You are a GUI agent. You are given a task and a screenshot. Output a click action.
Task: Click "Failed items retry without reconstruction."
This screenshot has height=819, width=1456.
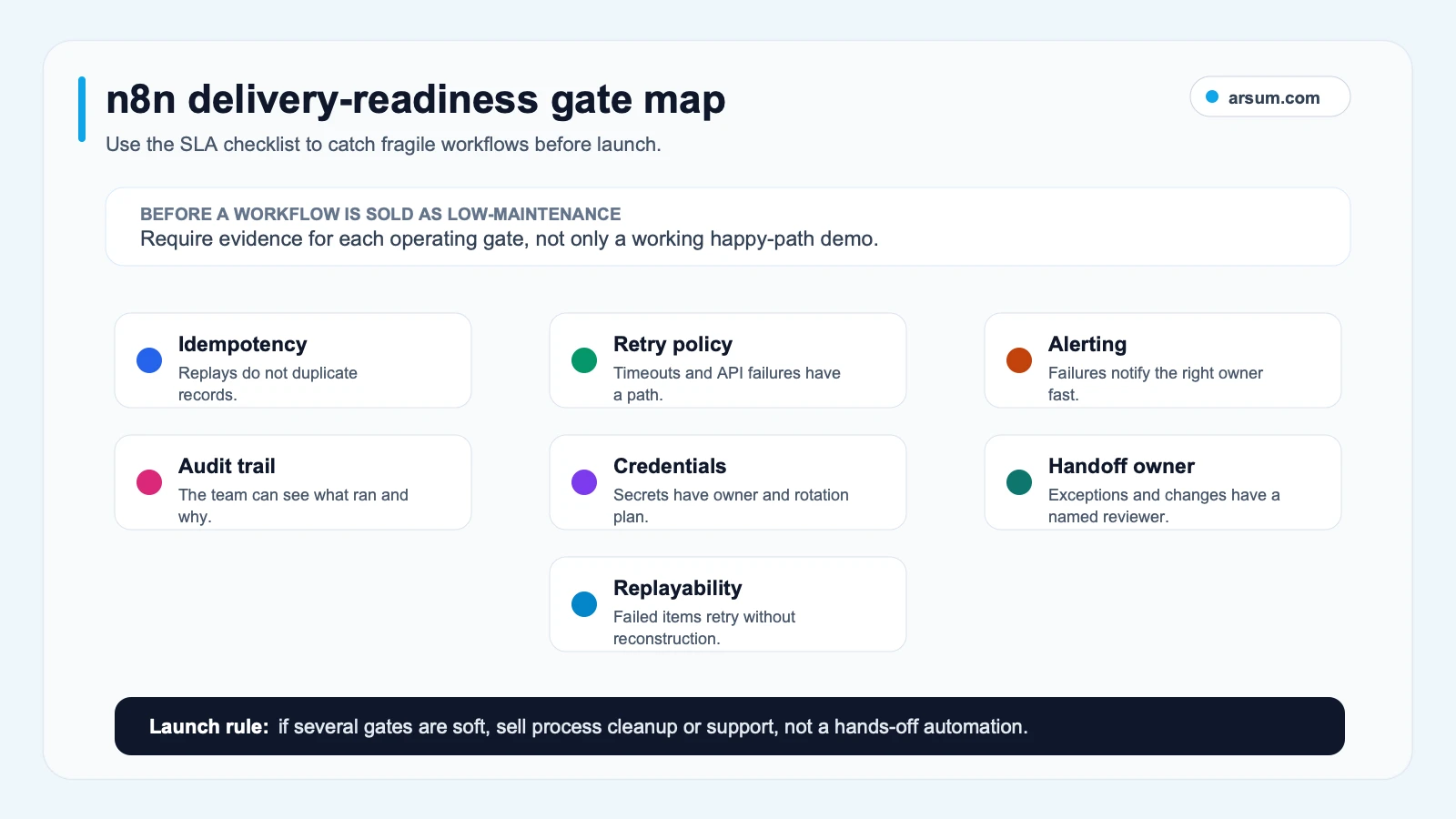pos(704,628)
